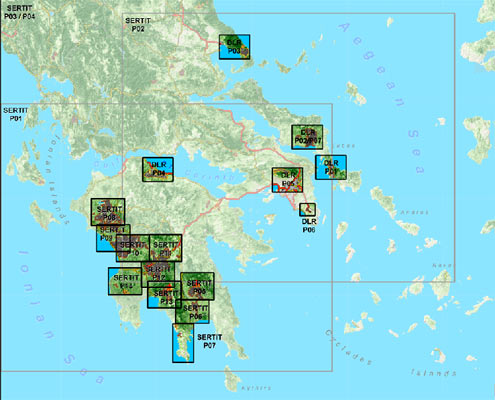Click the SERTIT P01 frame label
Screen dimensions: 495x400
point(15,114)
